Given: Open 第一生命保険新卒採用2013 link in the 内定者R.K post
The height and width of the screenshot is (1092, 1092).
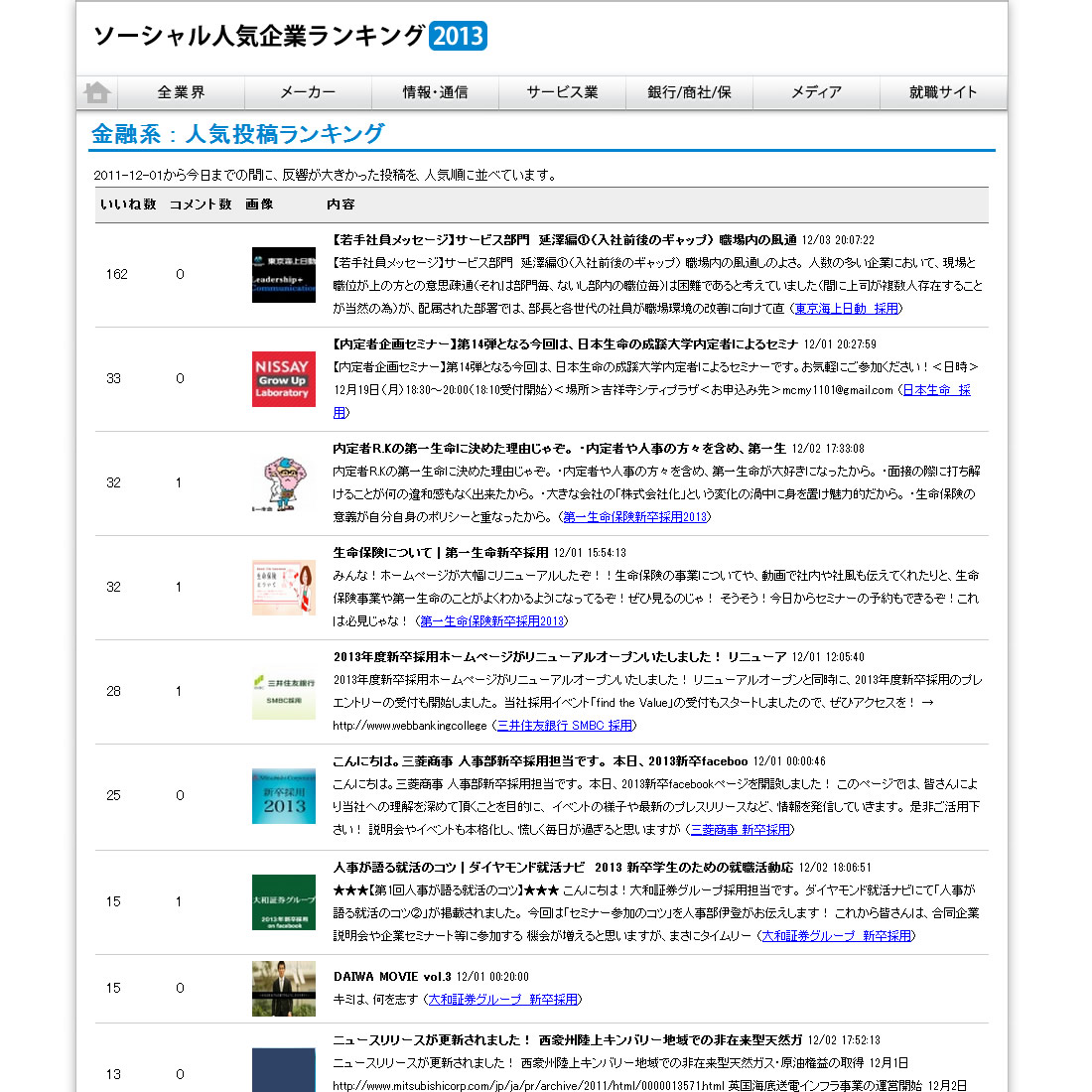Looking at the screenshot, I should tap(634, 517).
